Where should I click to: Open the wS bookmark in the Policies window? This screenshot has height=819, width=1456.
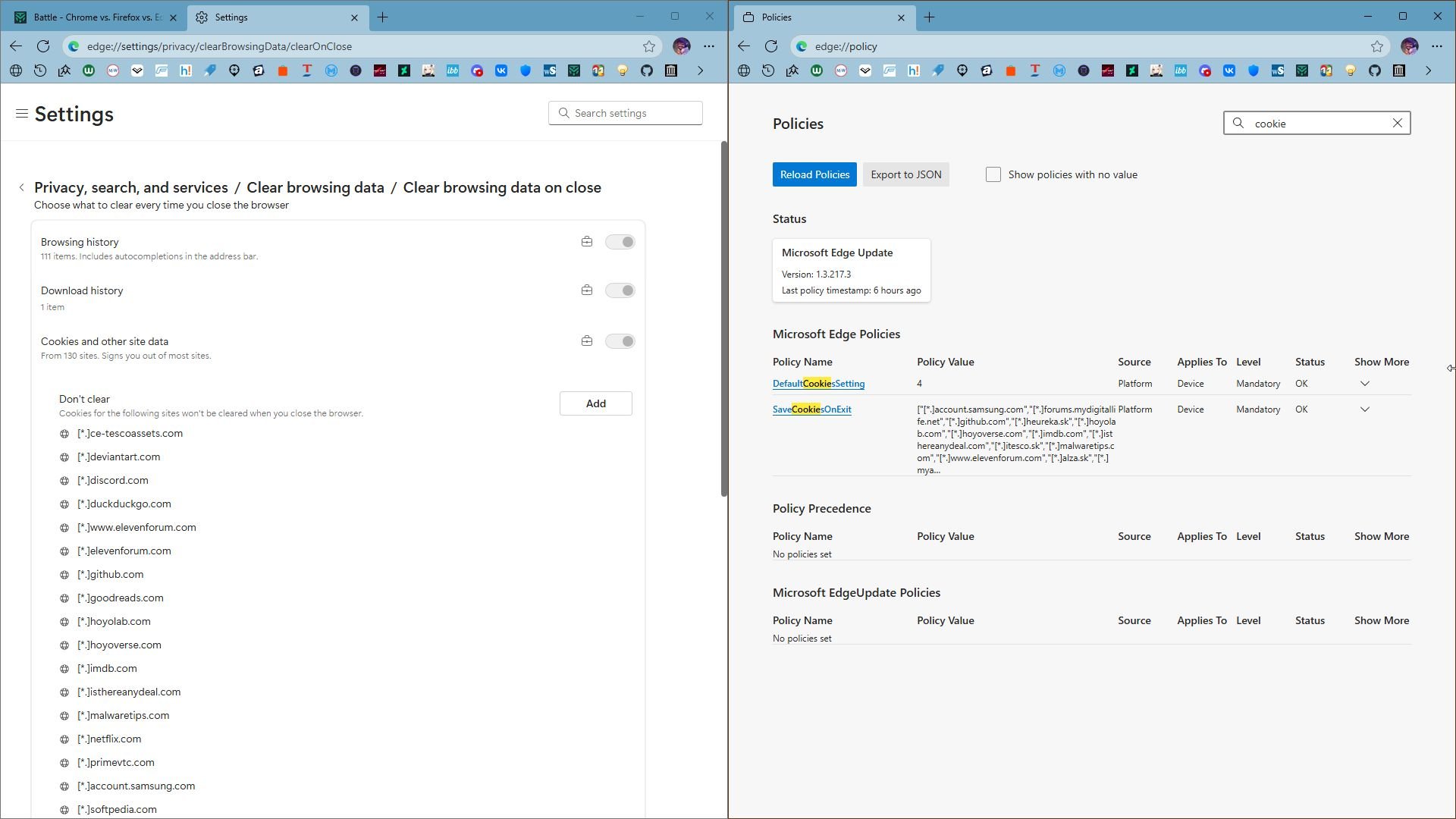pyautogui.click(x=1278, y=71)
